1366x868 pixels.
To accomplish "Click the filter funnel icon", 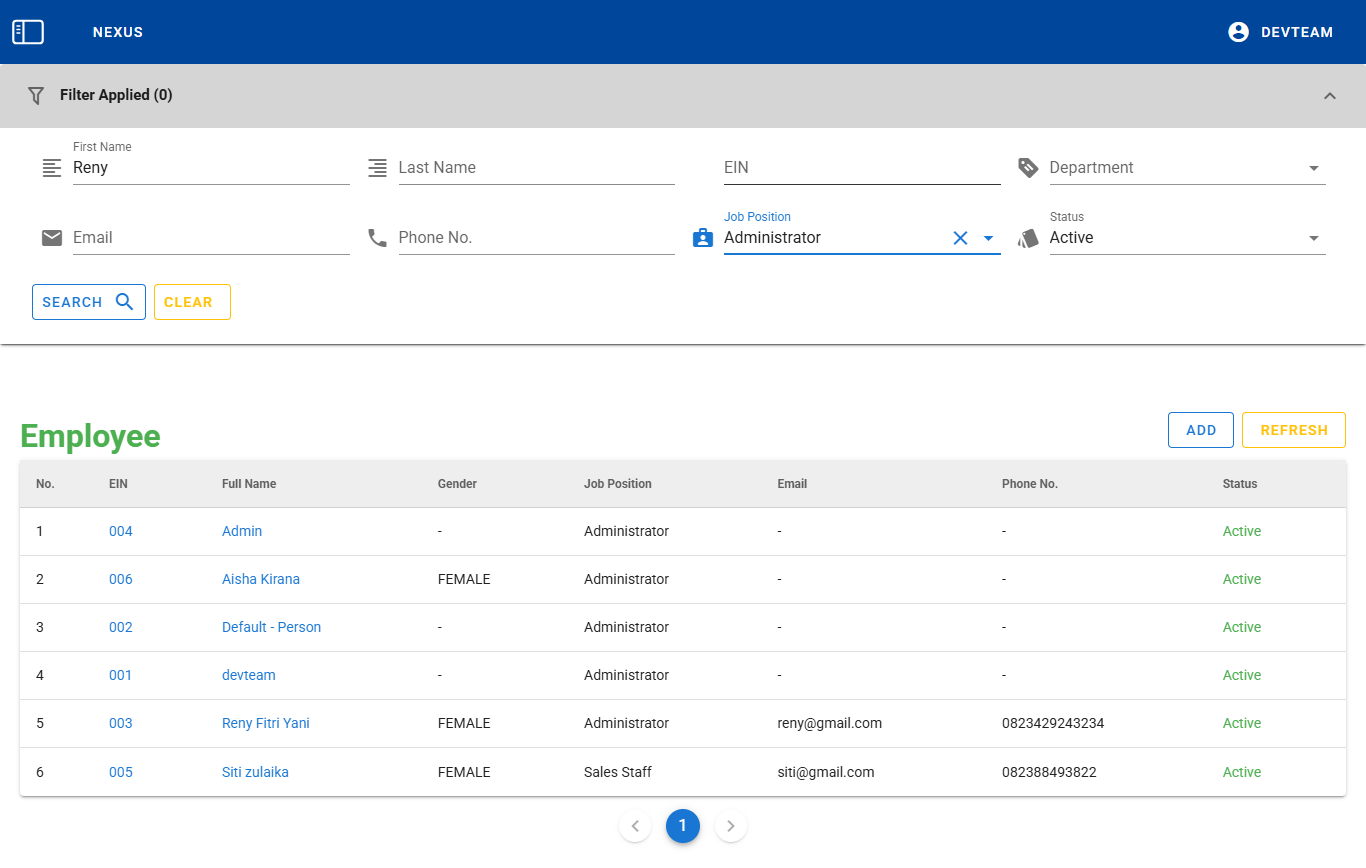I will [x=36, y=95].
